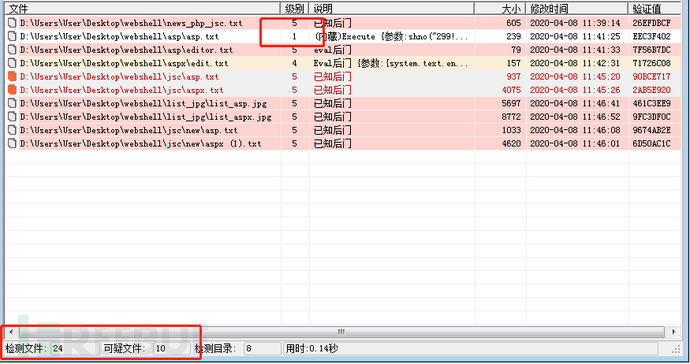This screenshot has width=690, height=364.
Task: Sort by the 文件 column header
Action: 143,8
